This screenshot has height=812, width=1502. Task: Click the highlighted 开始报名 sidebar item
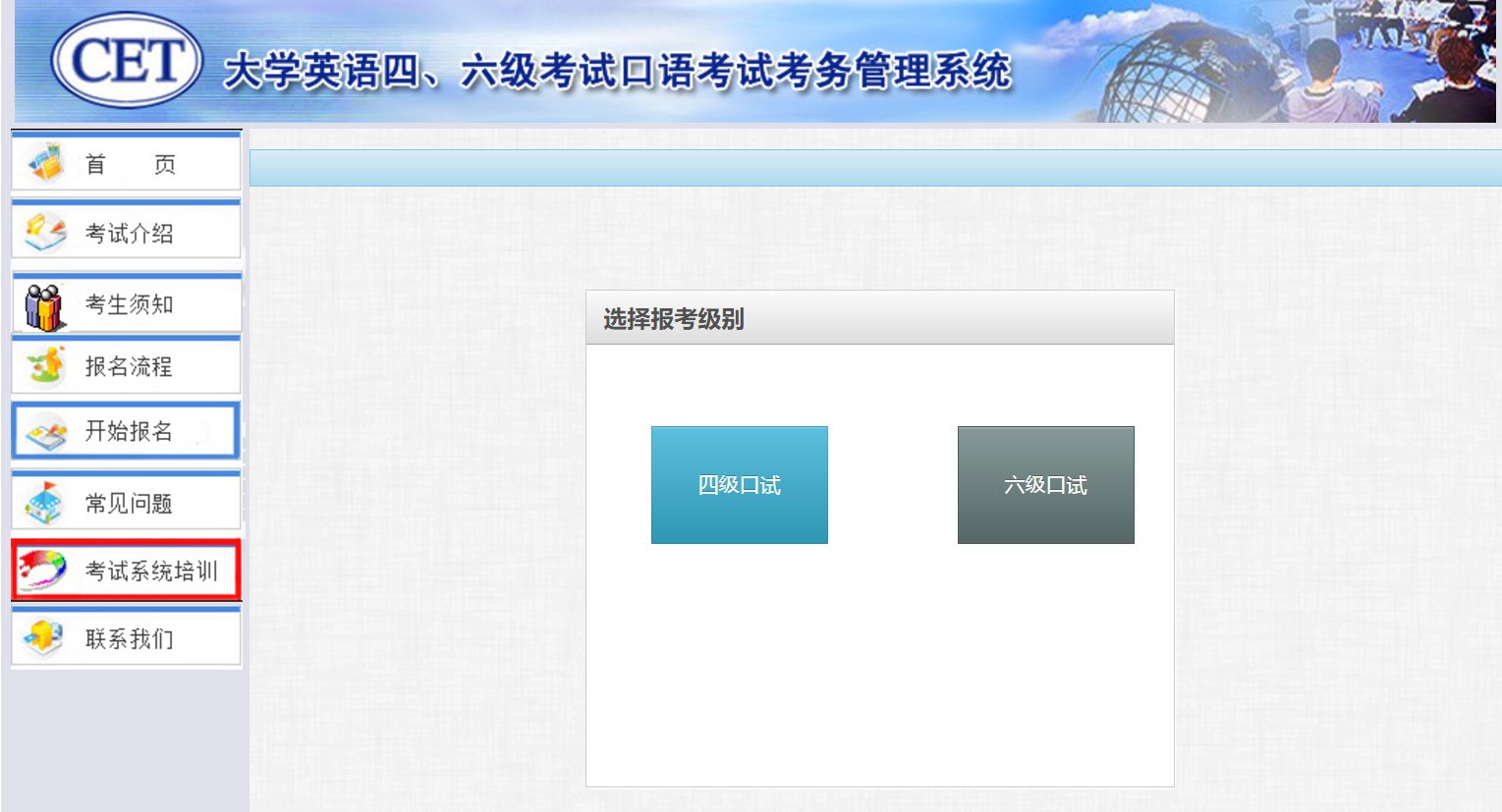(128, 430)
